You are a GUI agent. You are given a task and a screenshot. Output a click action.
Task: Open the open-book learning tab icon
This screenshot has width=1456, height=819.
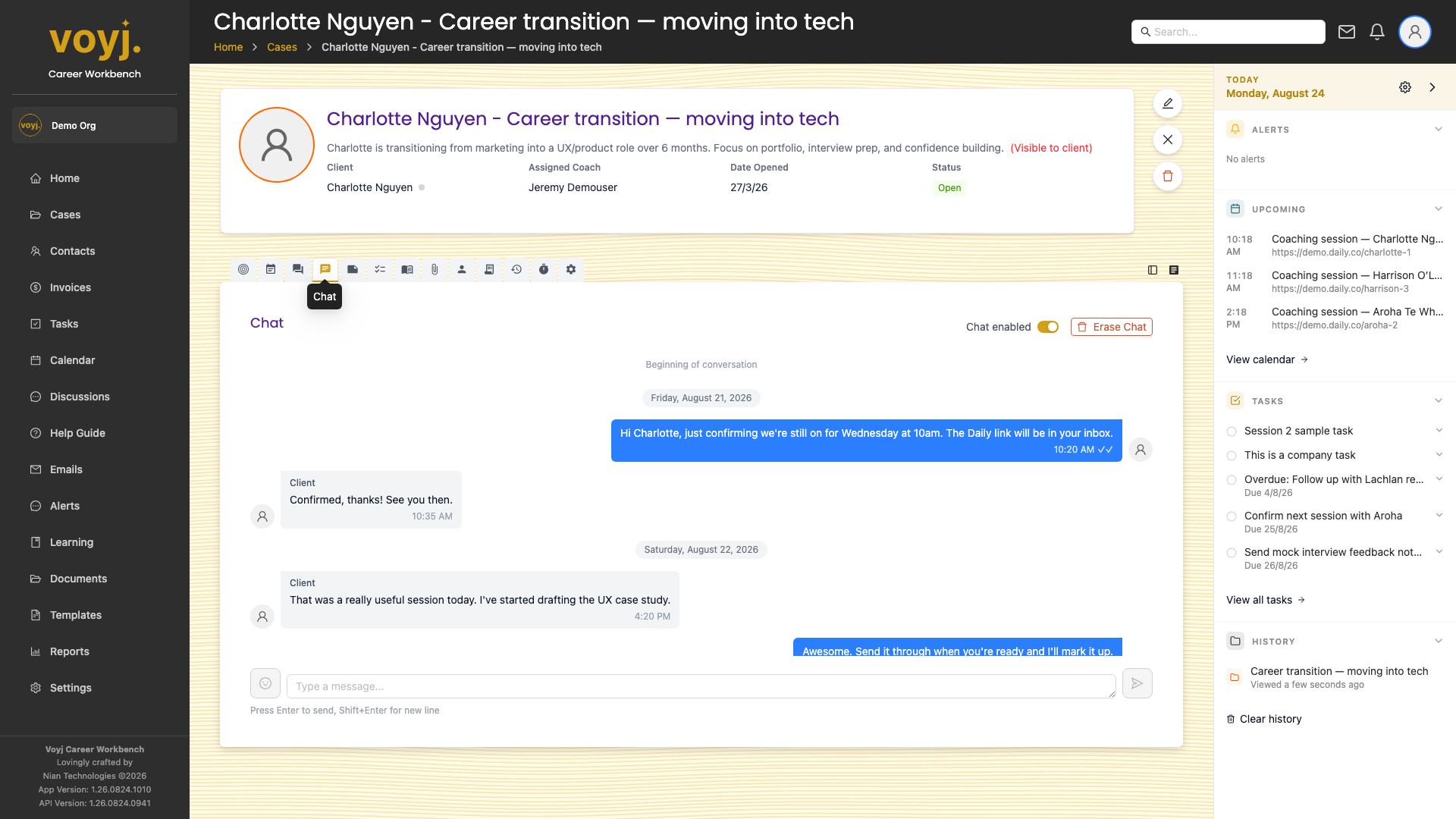[x=407, y=269]
